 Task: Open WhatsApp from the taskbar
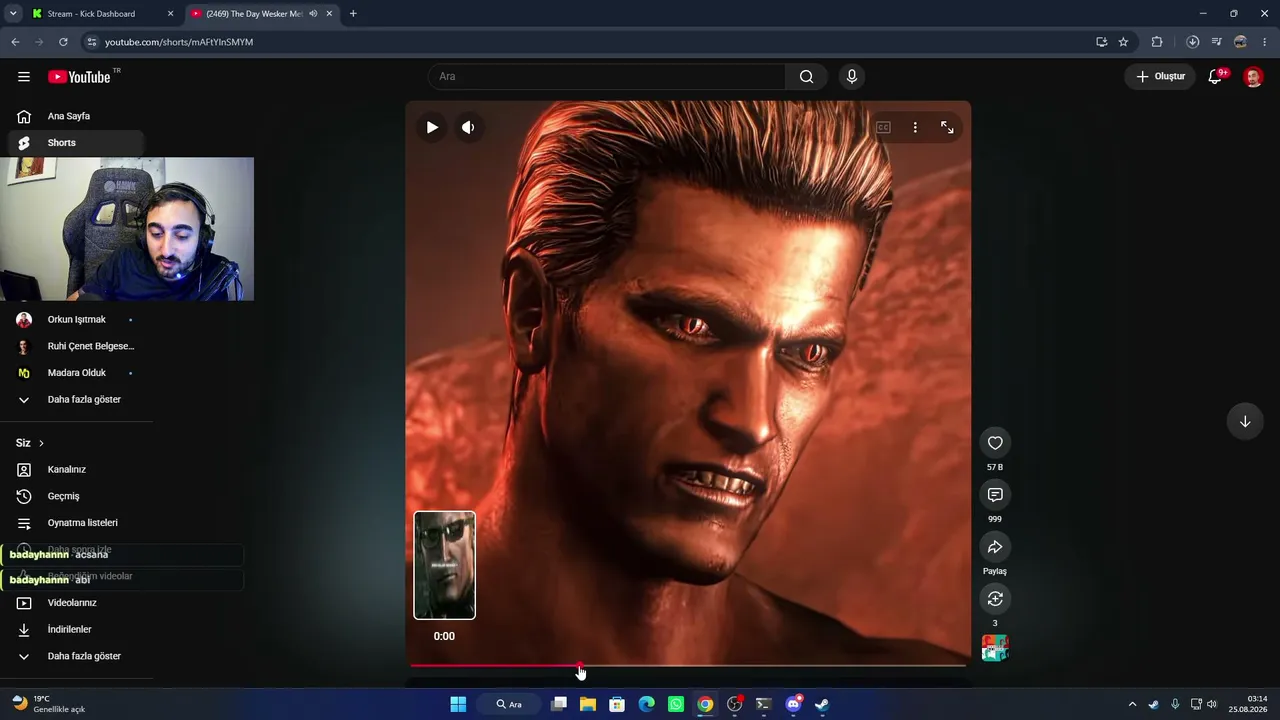pyautogui.click(x=676, y=704)
